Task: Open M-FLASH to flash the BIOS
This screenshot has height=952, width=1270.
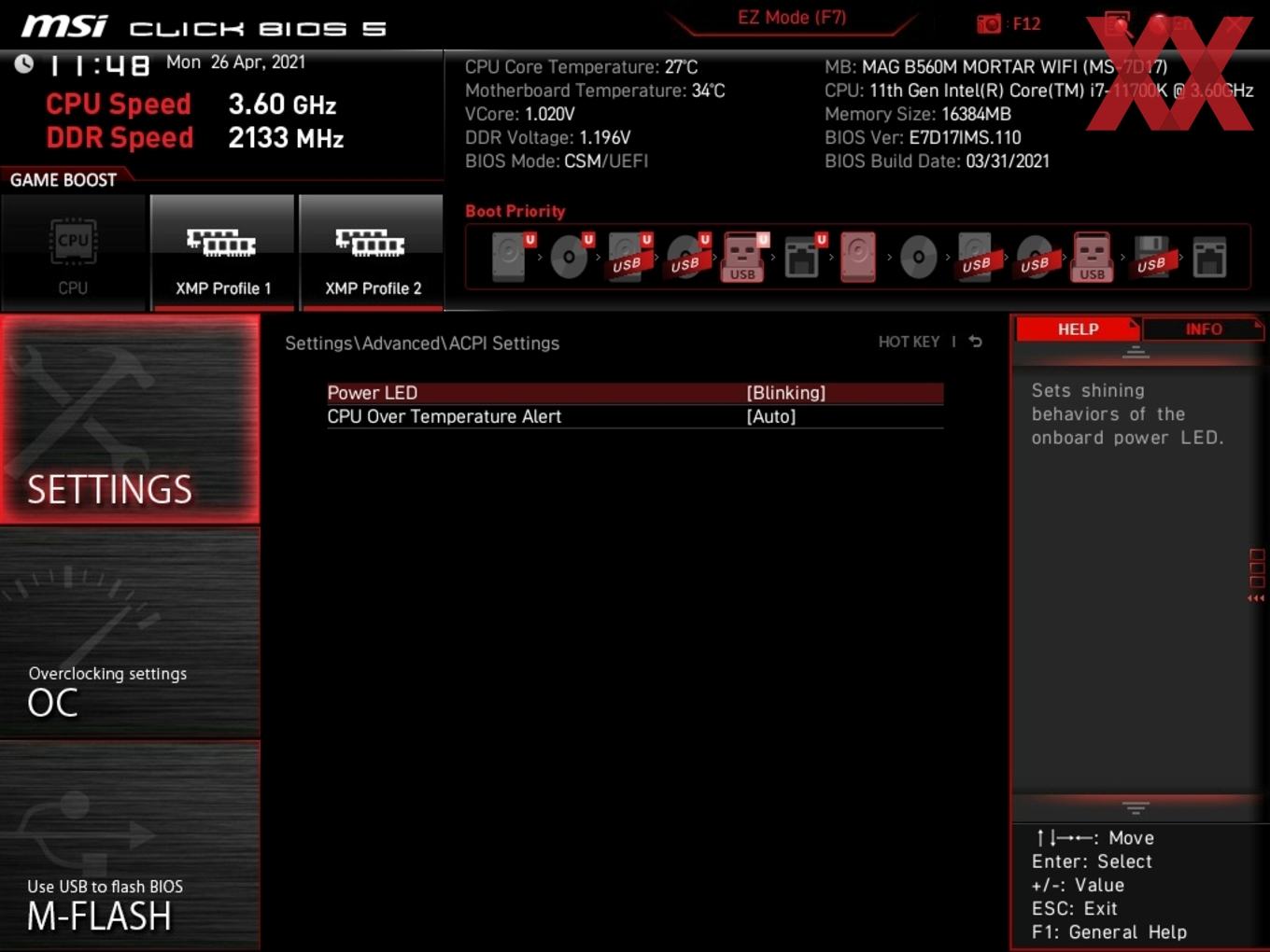Action: [130, 846]
